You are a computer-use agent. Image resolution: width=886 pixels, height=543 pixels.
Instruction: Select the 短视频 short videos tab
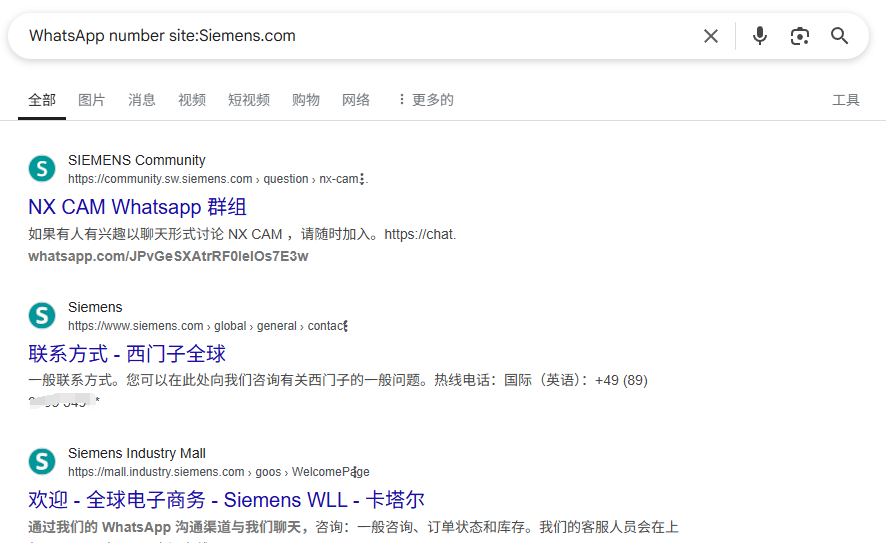[249, 100]
